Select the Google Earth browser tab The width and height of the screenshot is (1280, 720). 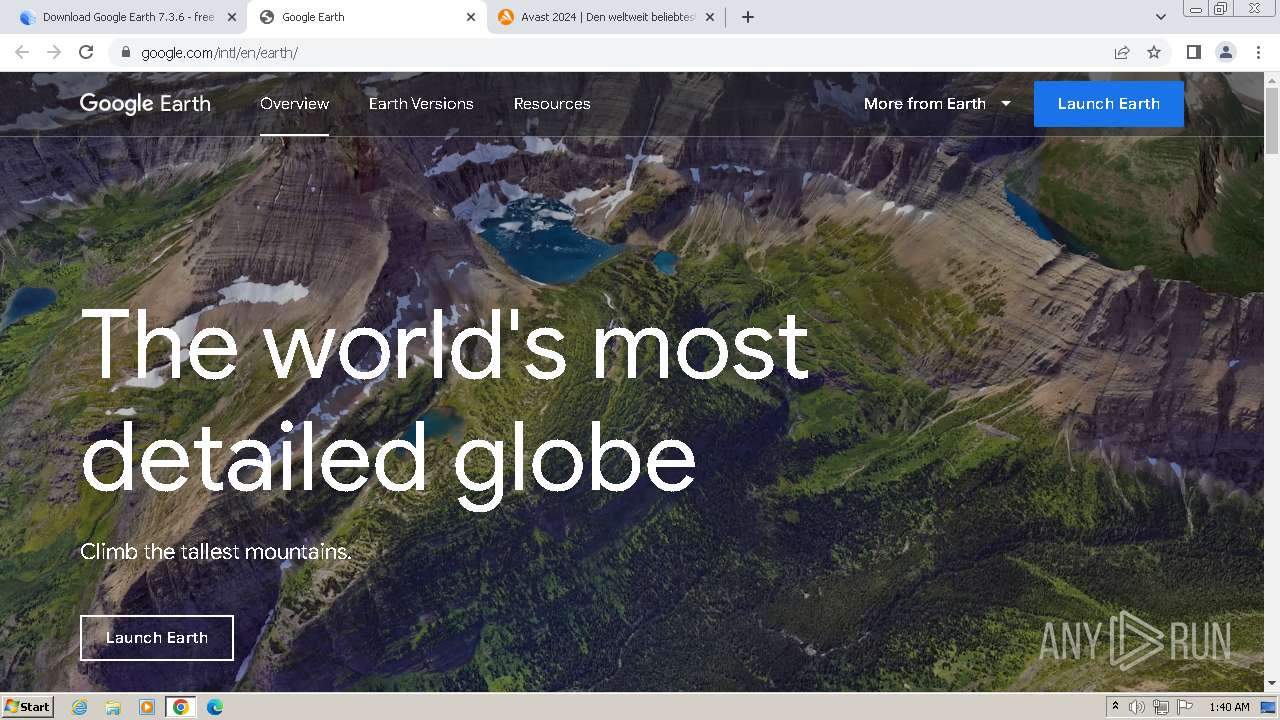coord(366,17)
